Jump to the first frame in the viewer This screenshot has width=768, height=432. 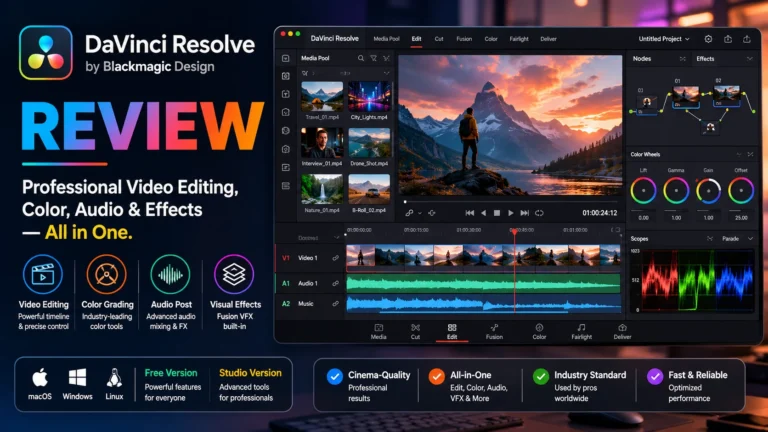[x=469, y=213]
